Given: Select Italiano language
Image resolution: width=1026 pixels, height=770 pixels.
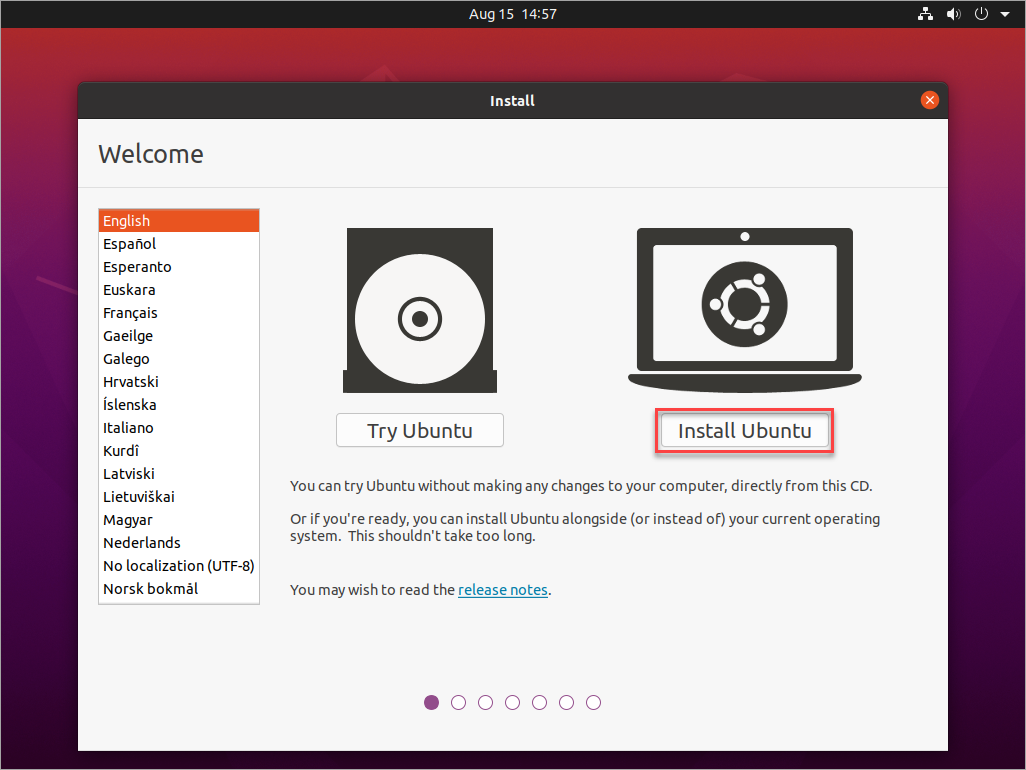Looking at the screenshot, I should tap(179, 428).
